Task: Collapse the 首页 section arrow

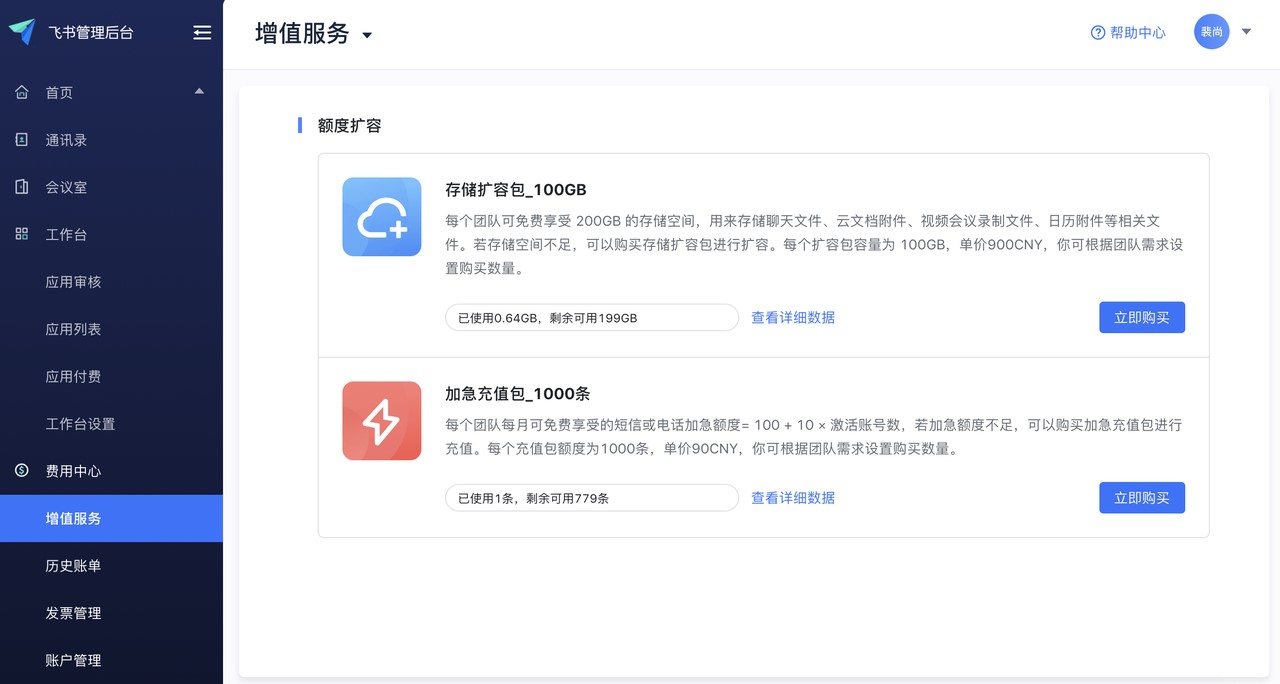Action: (199, 91)
